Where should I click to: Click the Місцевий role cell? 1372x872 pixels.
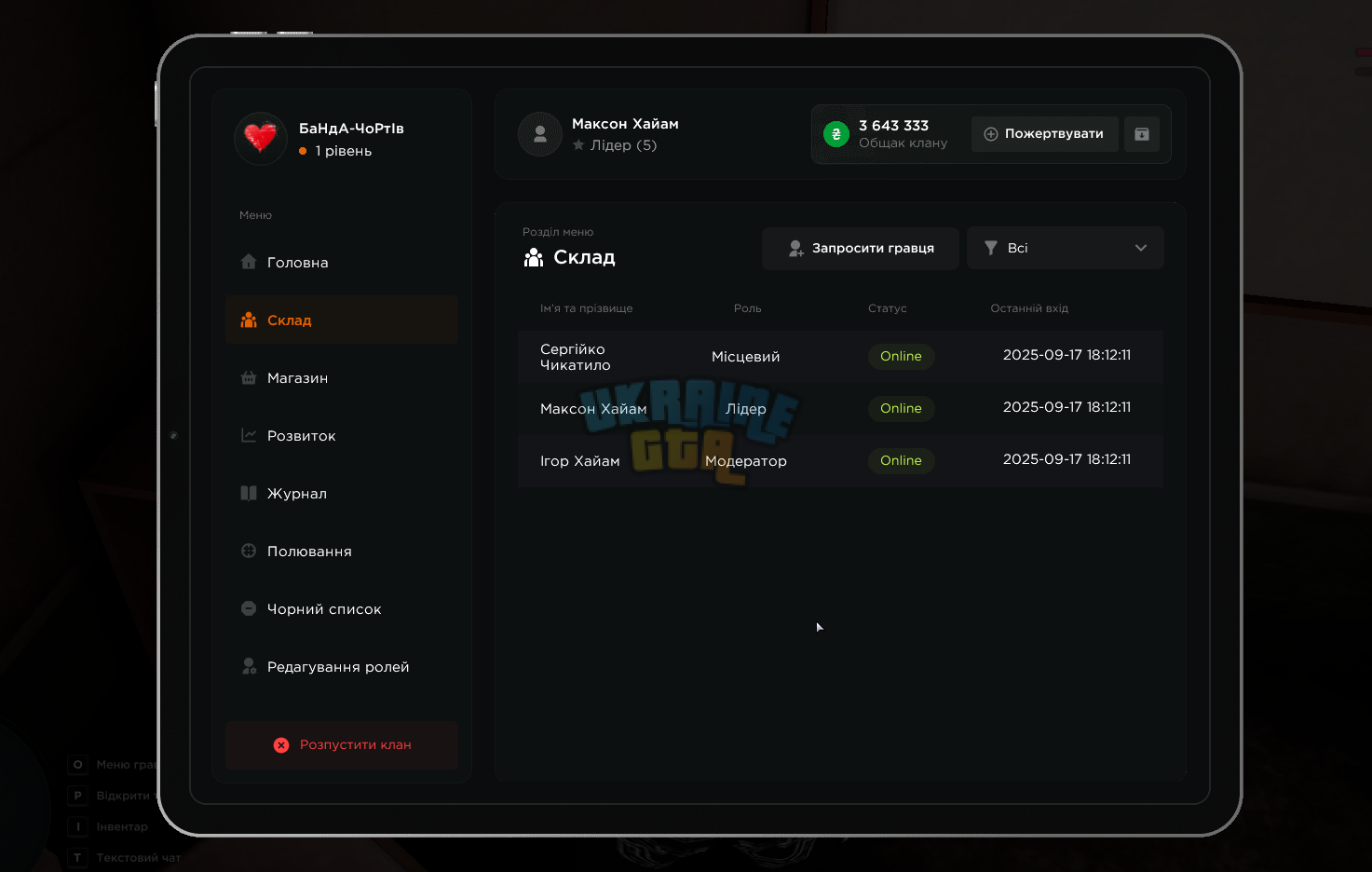[x=746, y=357]
